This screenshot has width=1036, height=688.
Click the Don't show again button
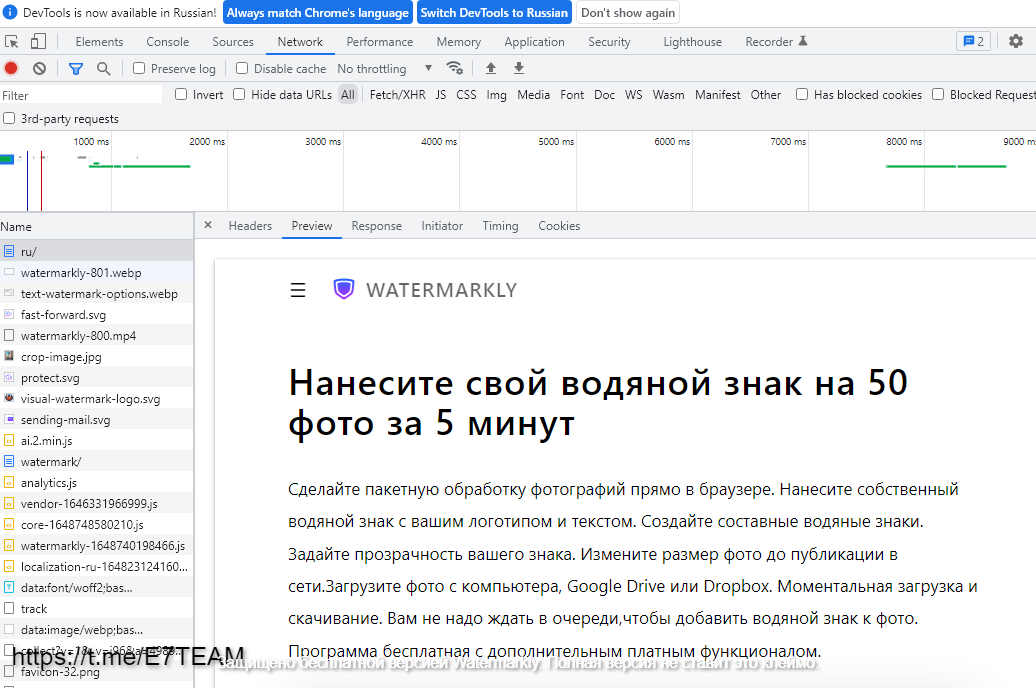(x=627, y=13)
